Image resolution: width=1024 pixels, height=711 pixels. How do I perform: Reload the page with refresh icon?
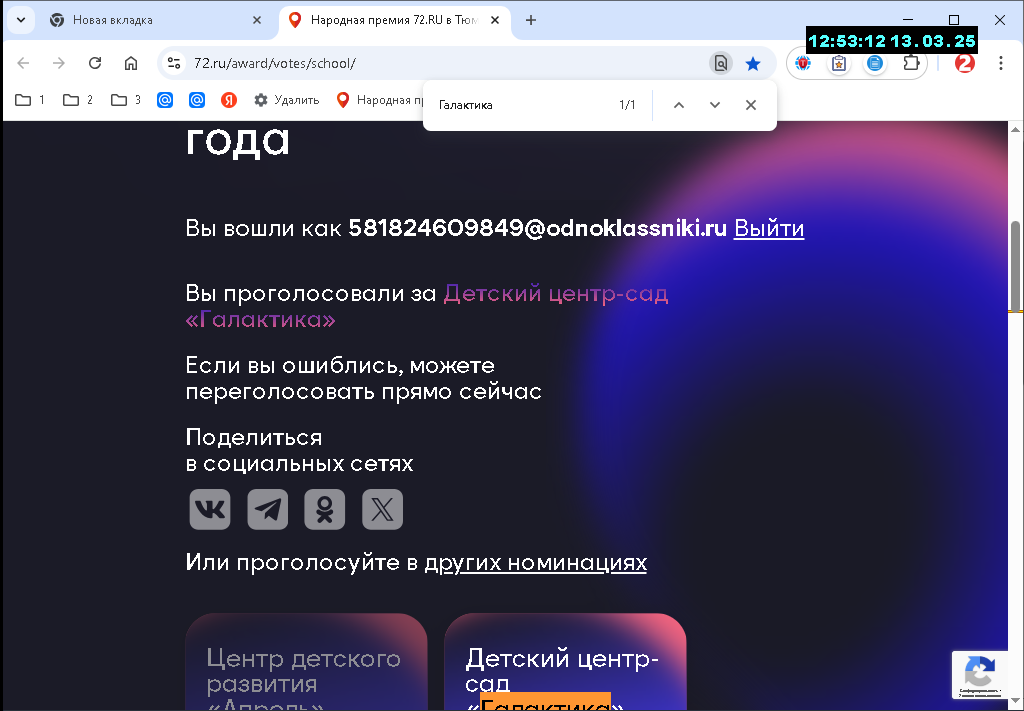[95, 63]
